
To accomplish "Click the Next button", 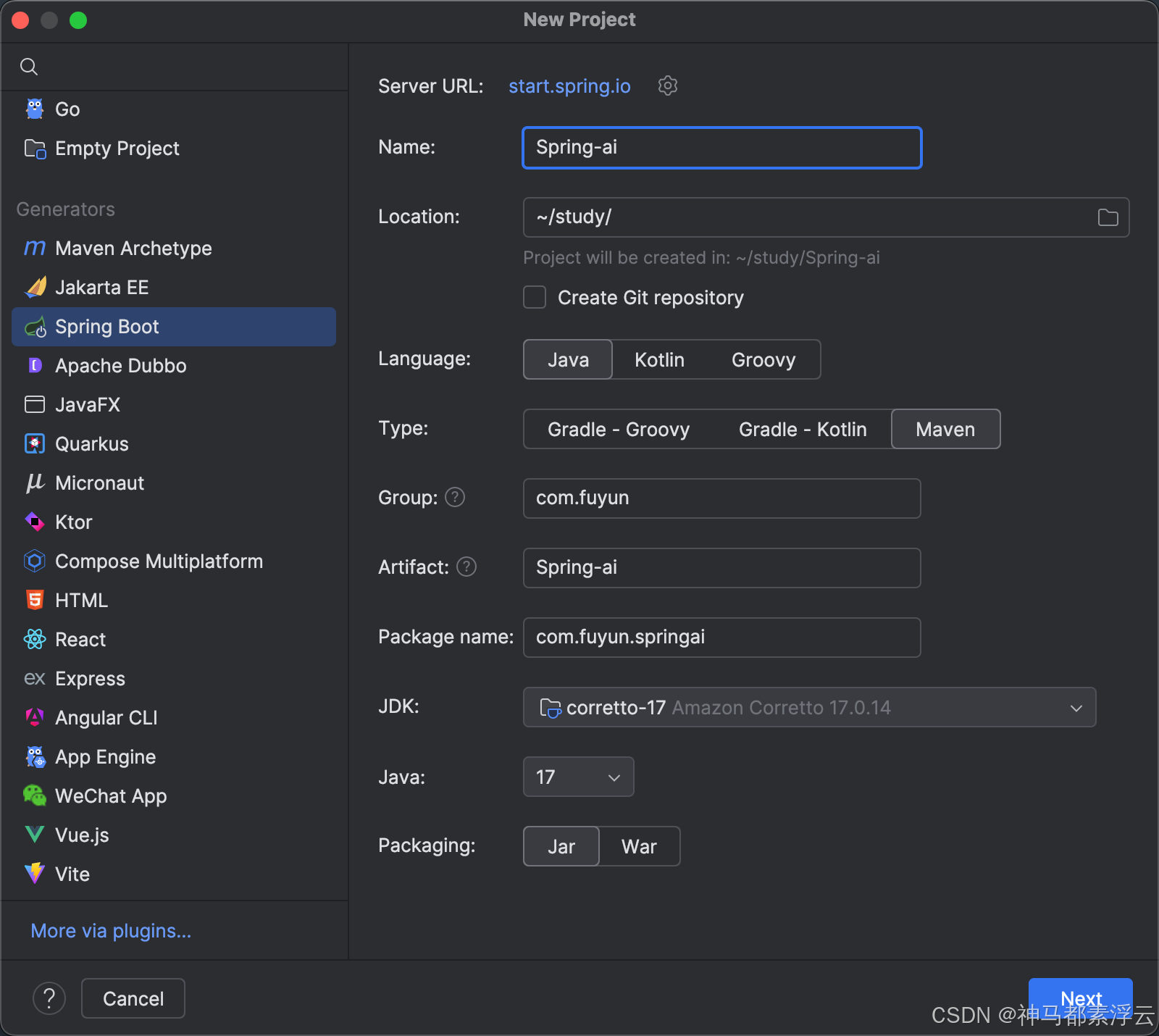I will [1081, 998].
